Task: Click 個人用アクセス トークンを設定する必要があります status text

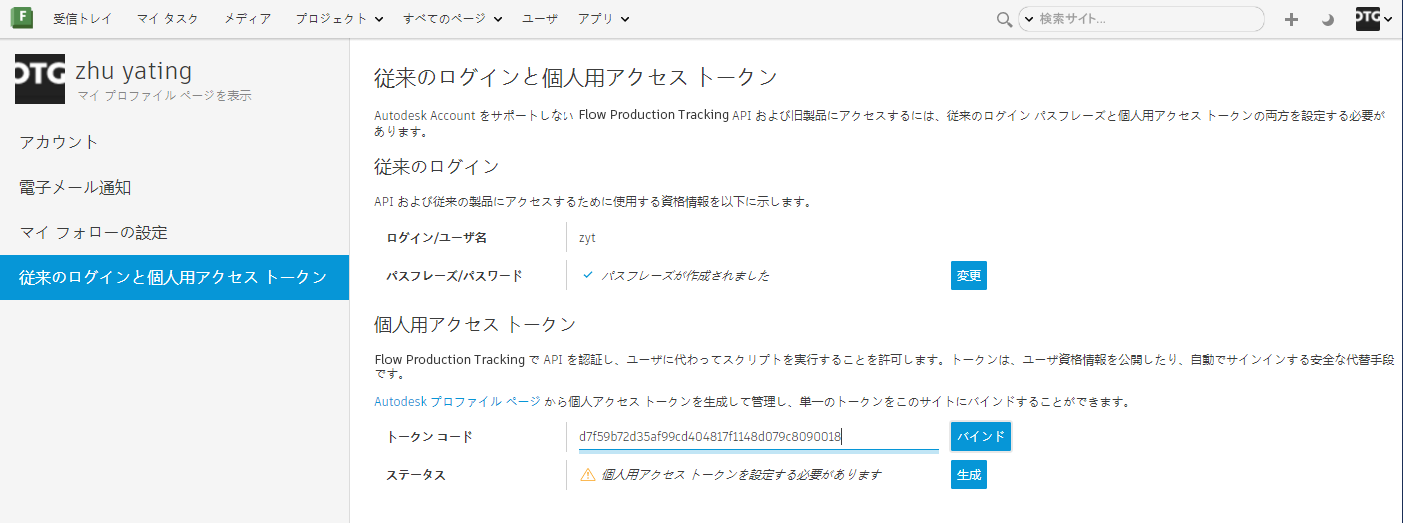Action: tap(741, 475)
